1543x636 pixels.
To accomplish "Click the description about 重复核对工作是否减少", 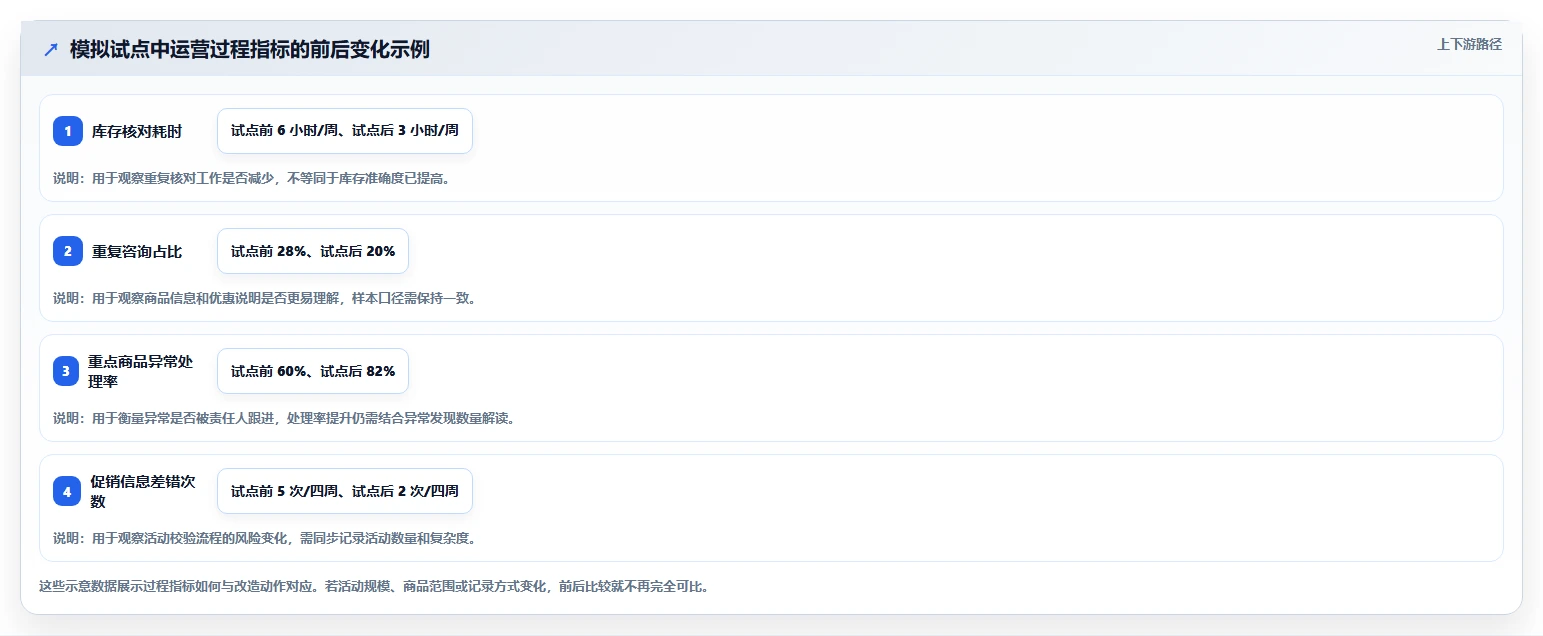I will tap(251, 178).
